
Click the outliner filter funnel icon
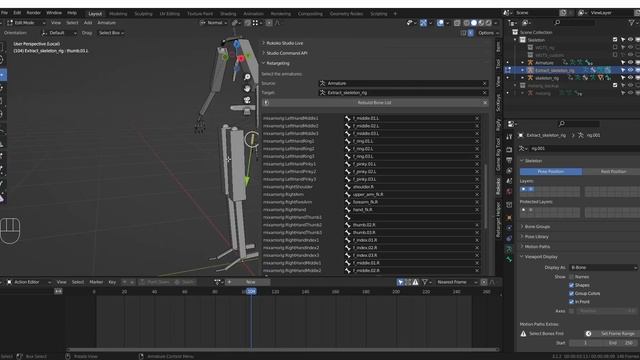click(x=631, y=22)
